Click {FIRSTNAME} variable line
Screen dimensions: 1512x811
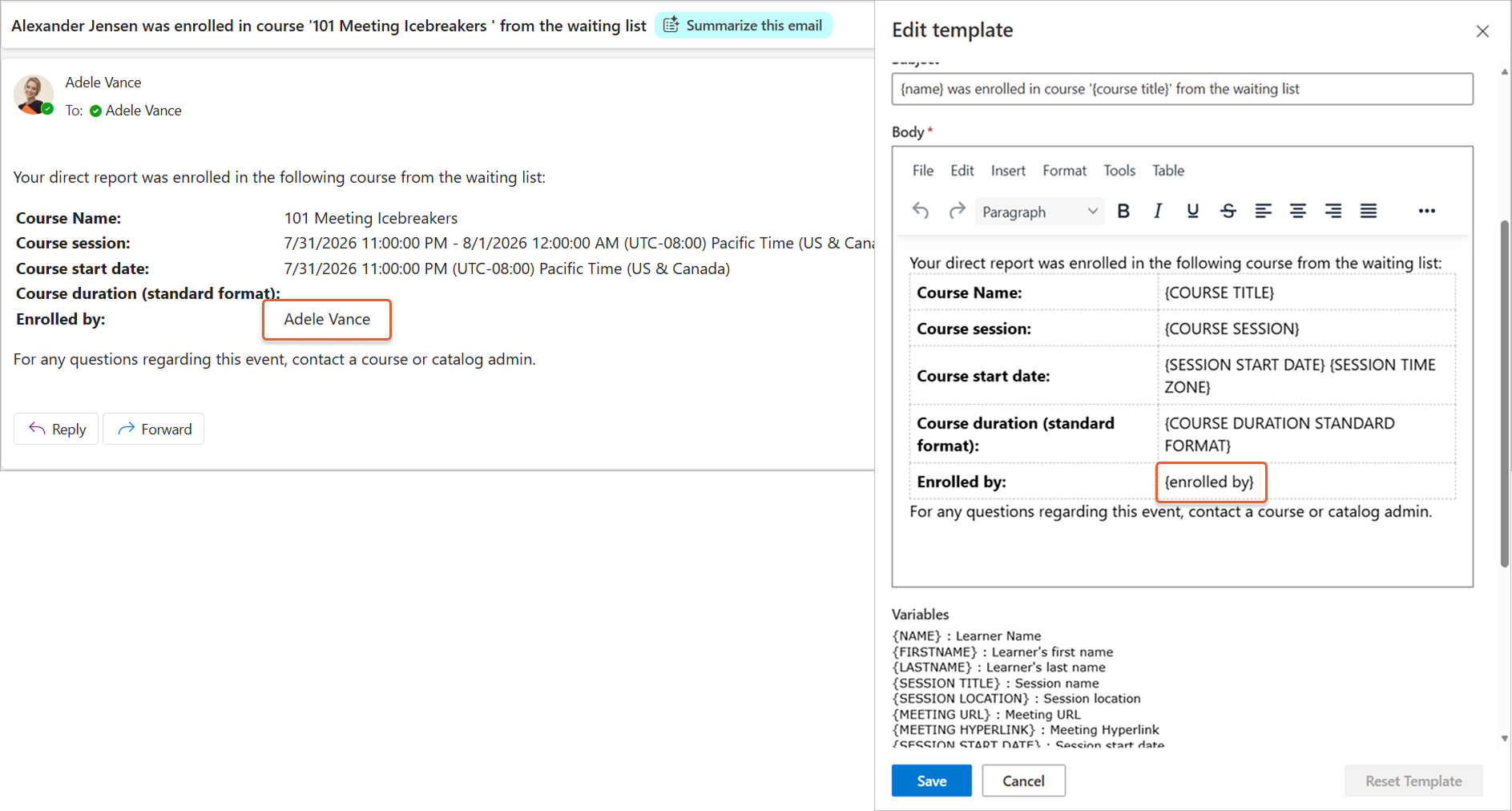[x=1002, y=652]
